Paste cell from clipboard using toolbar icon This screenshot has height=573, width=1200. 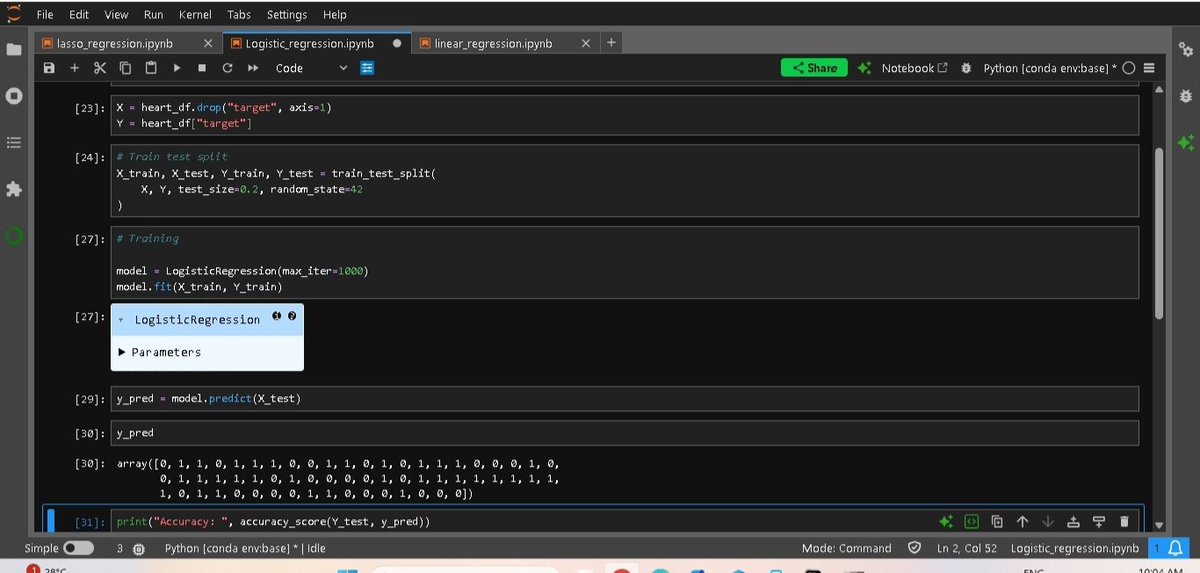[151, 68]
